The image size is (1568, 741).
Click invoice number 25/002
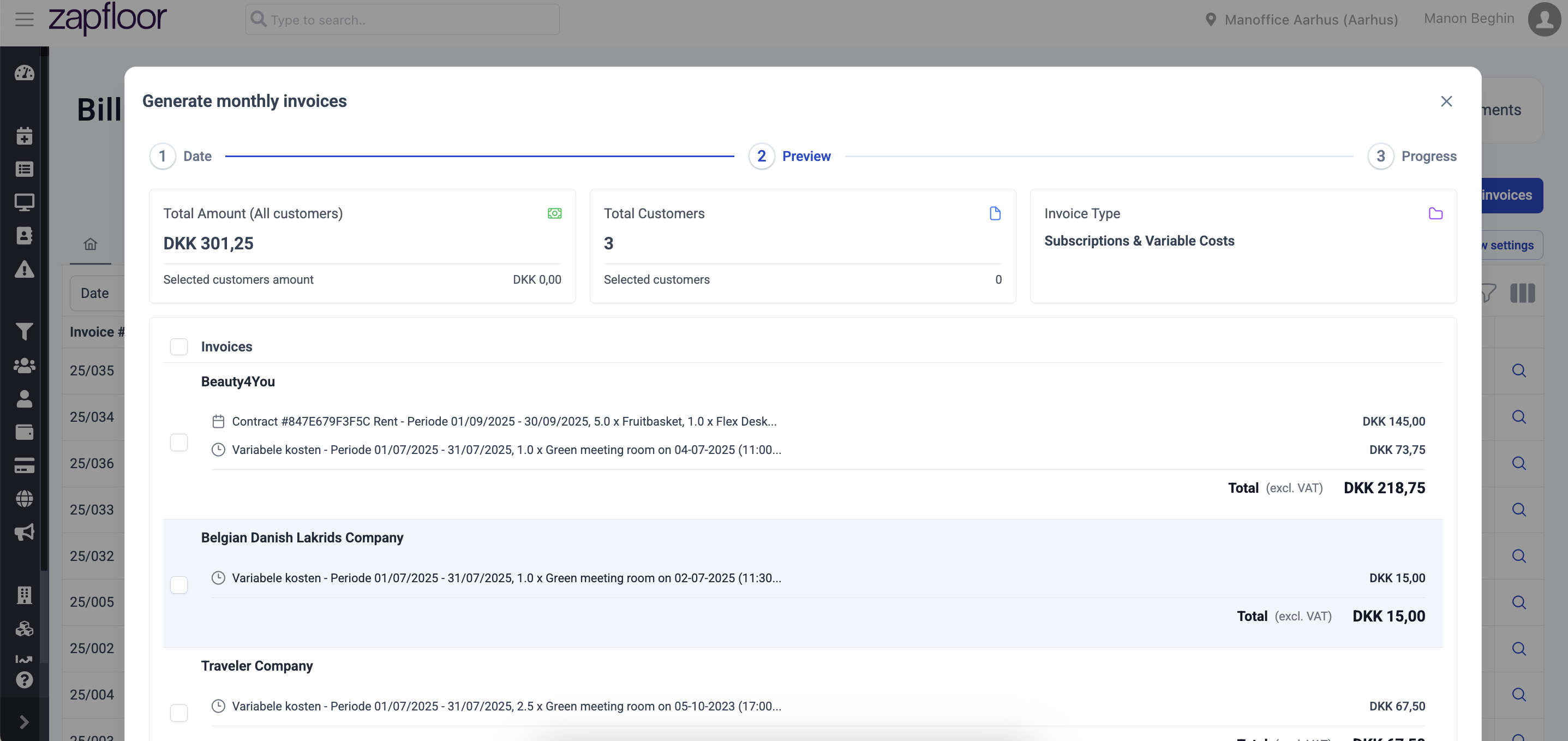coord(92,648)
